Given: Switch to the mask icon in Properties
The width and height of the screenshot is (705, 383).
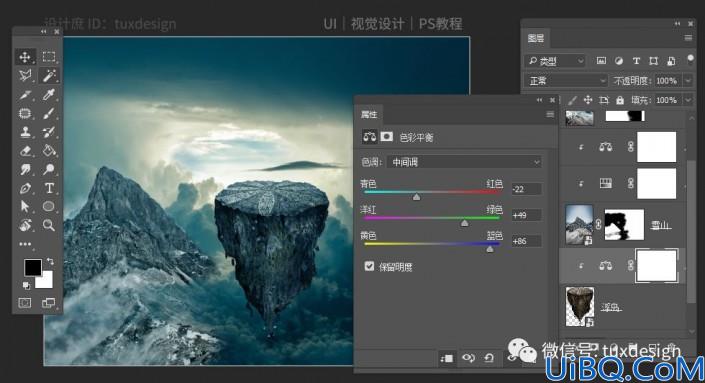Looking at the screenshot, I should 387,137.
